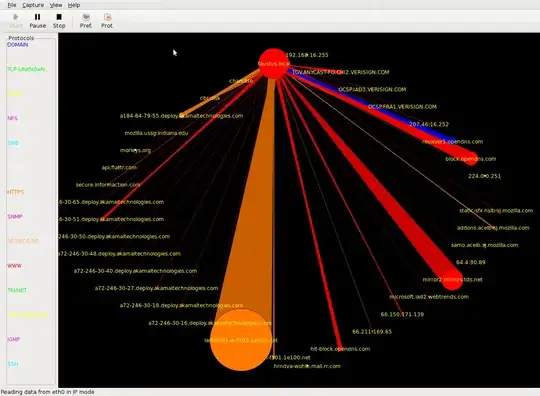
Task: Select HTTPS protocol legend entry
Action: [x=15, y=192]
